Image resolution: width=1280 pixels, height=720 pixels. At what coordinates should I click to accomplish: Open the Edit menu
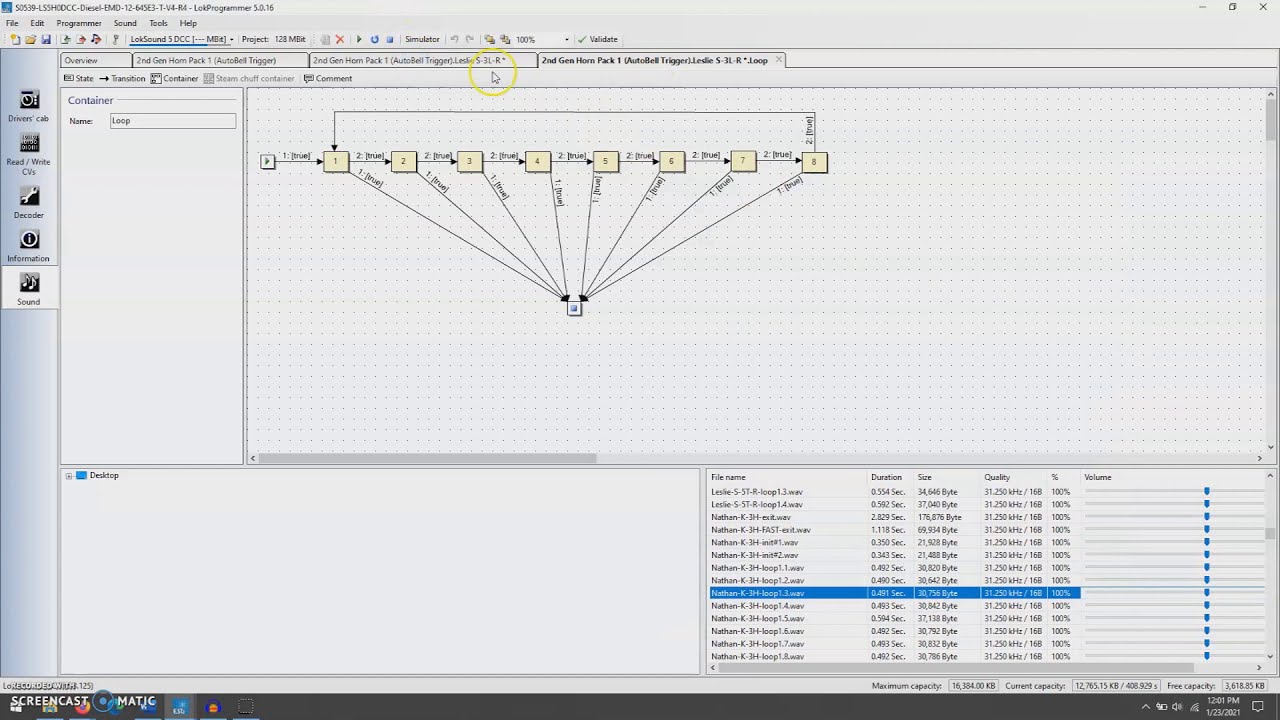pyautogui.click(x=37, y=23)
